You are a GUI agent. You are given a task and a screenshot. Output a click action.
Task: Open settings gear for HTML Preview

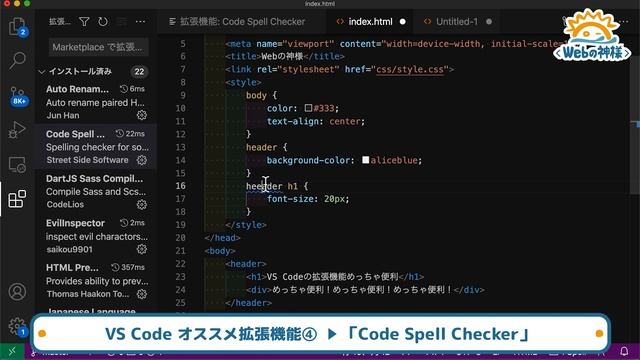click(x=142, y=294)
